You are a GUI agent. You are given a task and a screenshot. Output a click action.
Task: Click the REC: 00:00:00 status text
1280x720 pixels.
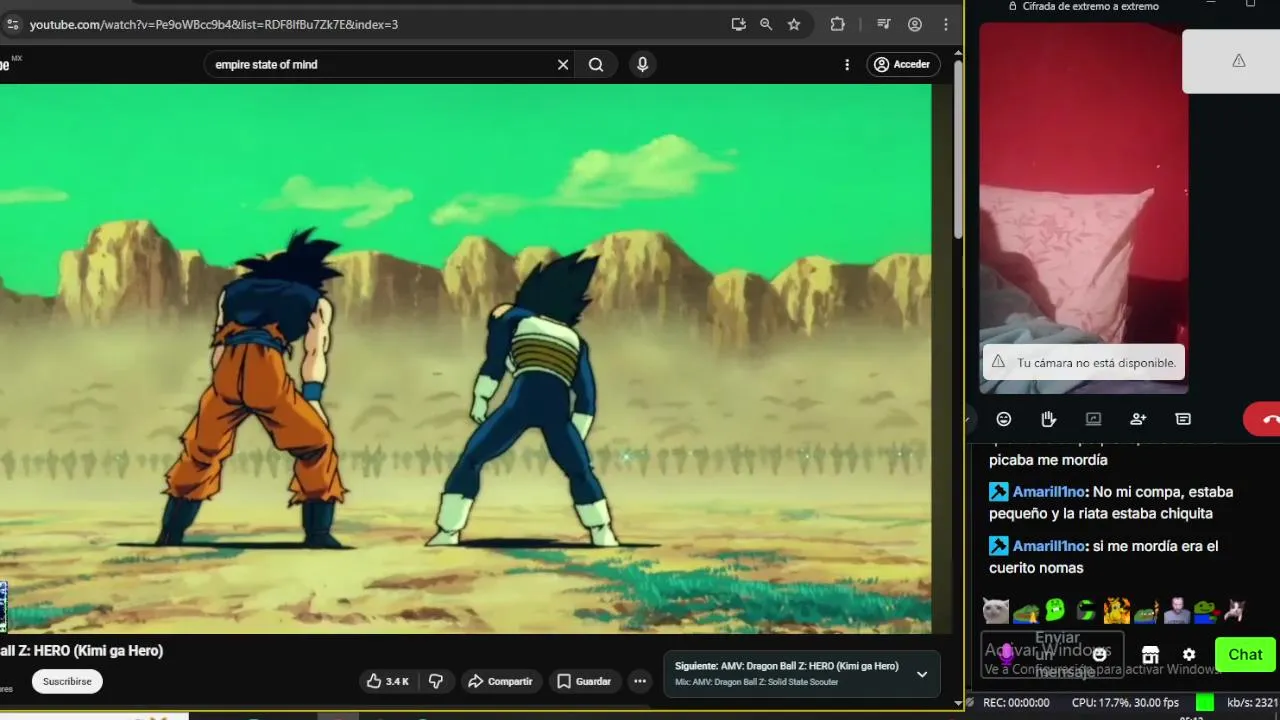(x=1016, y=703)
